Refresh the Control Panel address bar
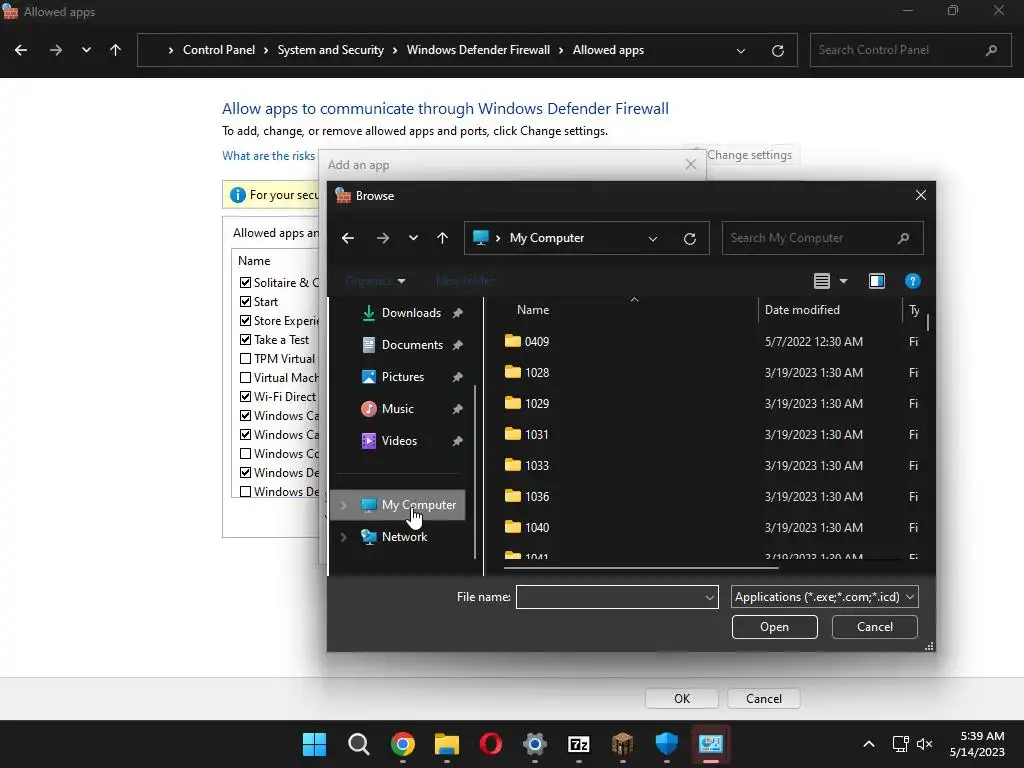1024x768 pixels. tap(777, 51)
